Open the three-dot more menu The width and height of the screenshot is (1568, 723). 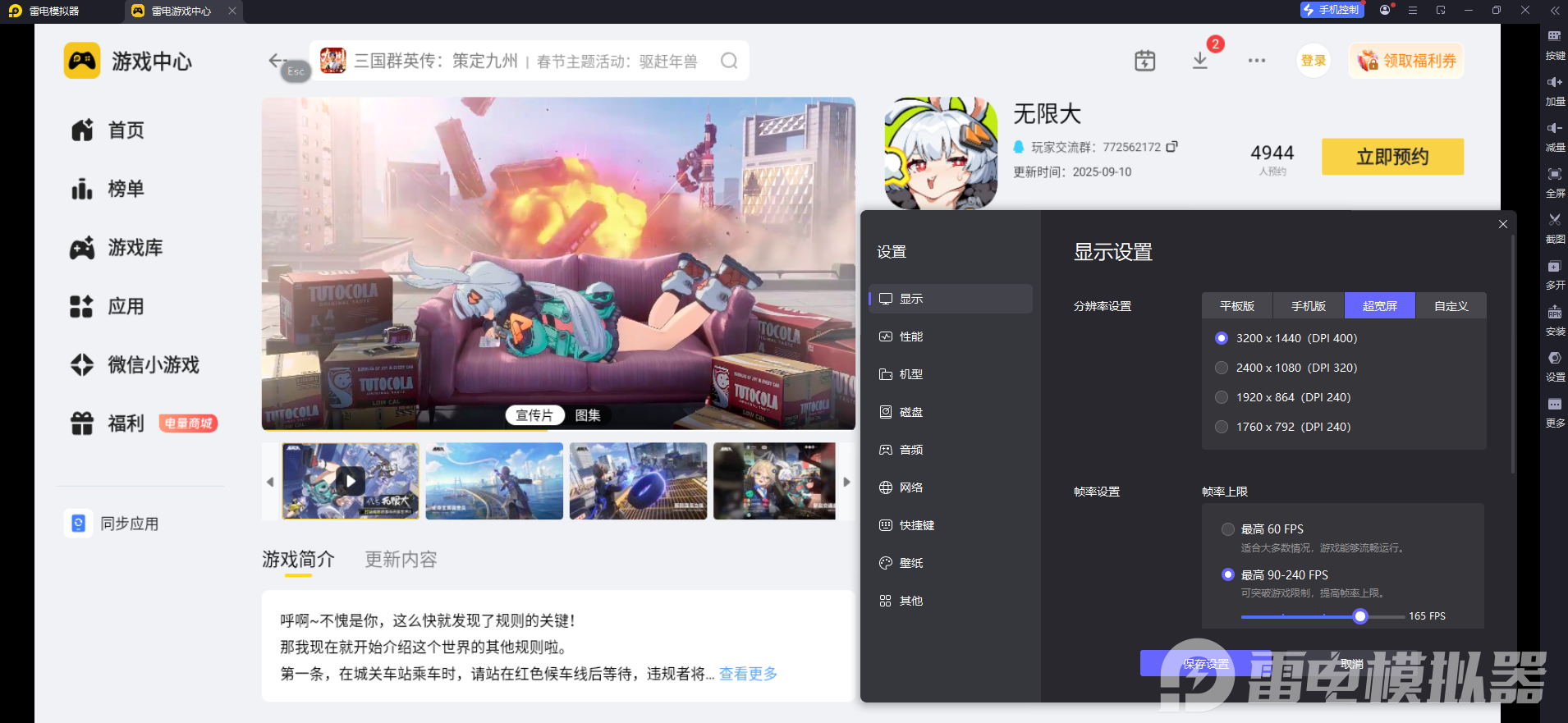1257,61
